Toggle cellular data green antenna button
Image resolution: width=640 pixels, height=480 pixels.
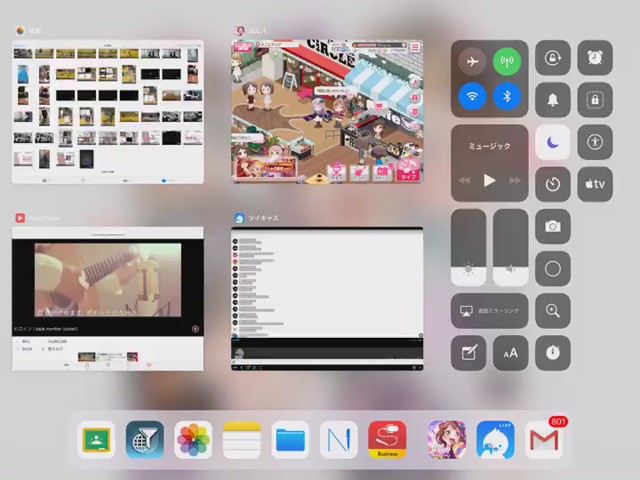click(x=507, y=62)
